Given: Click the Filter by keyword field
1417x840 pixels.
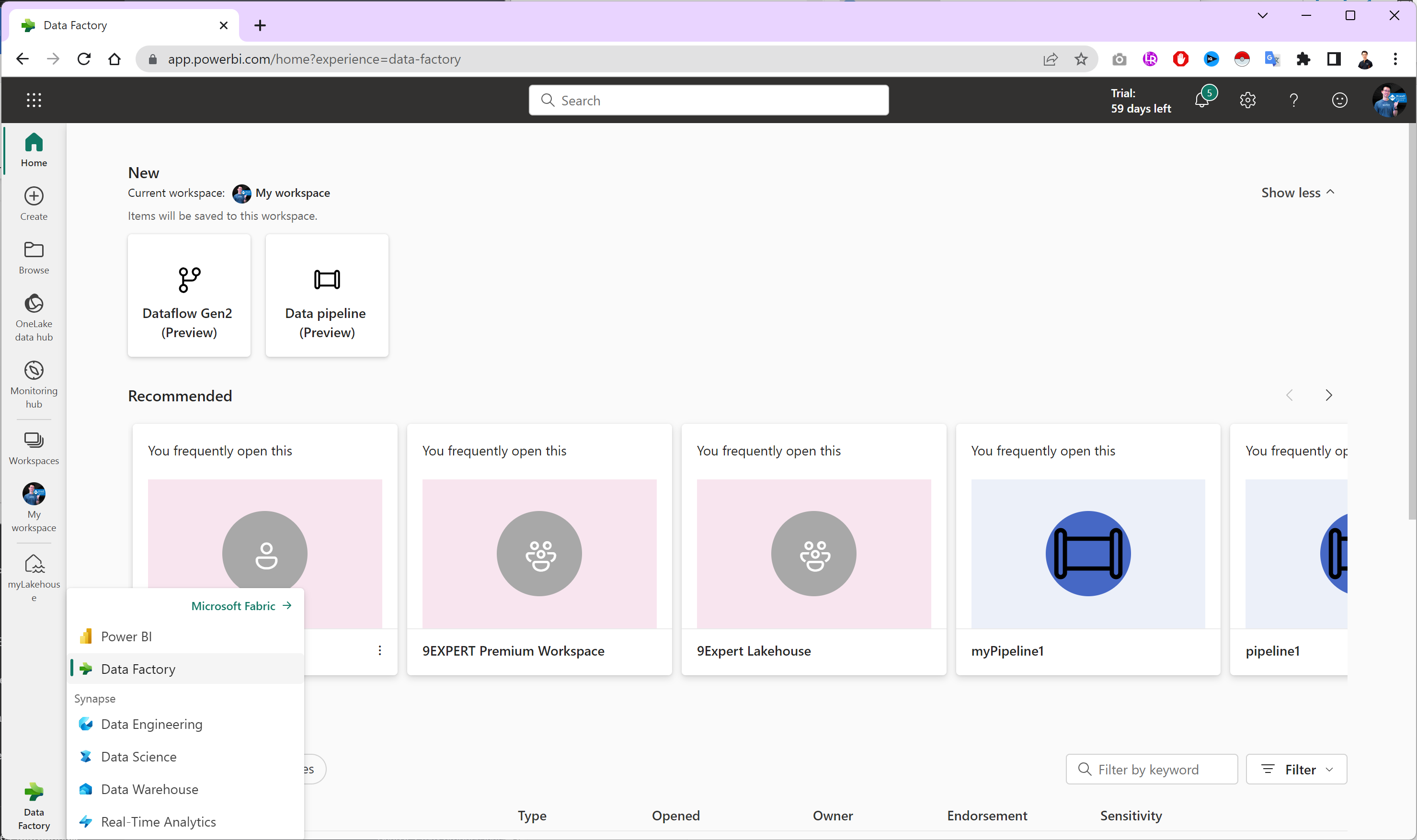Looking at the screenshot, I should pos(1151,769).
